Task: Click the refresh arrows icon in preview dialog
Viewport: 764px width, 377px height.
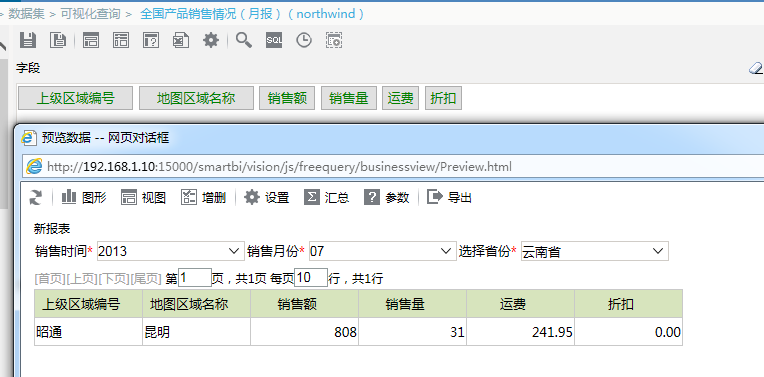Action: 36,197
